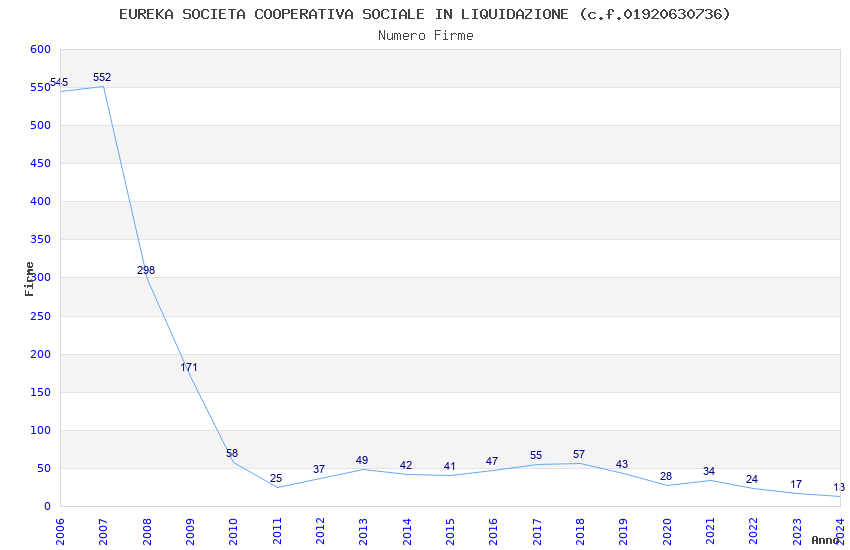
Task: Select the peak data label 552
Action: (102, 77)
